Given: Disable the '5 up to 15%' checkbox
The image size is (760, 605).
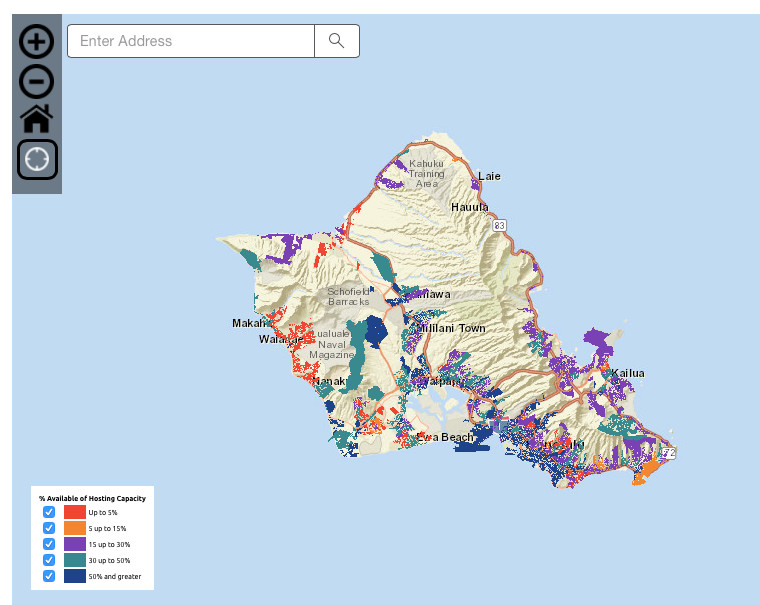Looking at the screenshot, I should (x=49, y=528).
